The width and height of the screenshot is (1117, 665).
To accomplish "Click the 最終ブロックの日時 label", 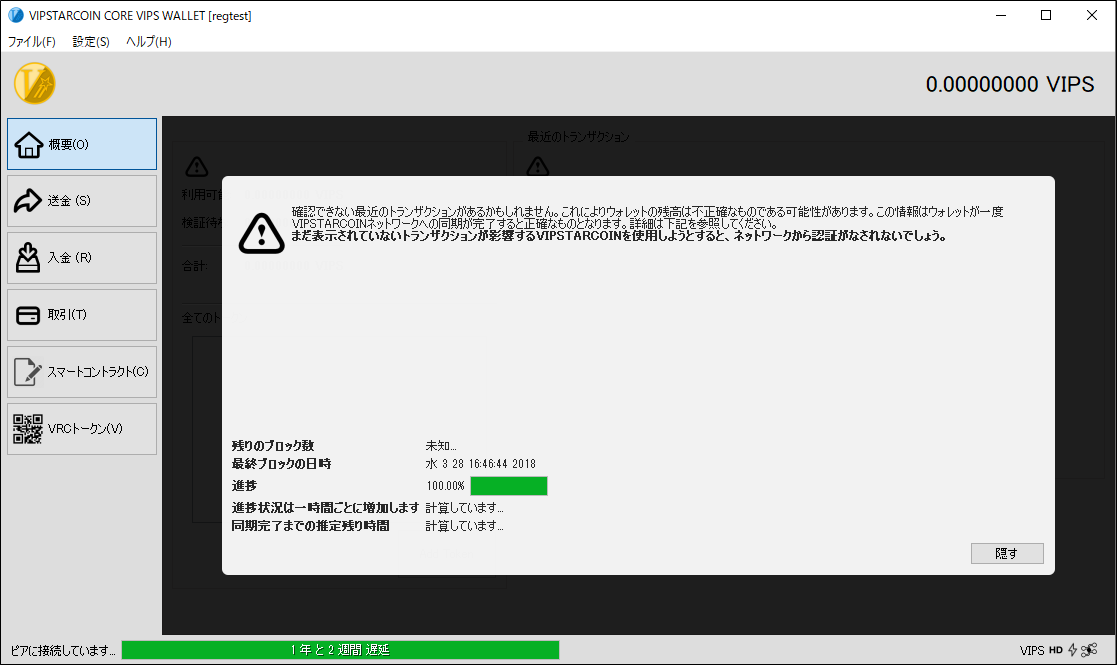I will pyautogui.click(x=281, y=464).
